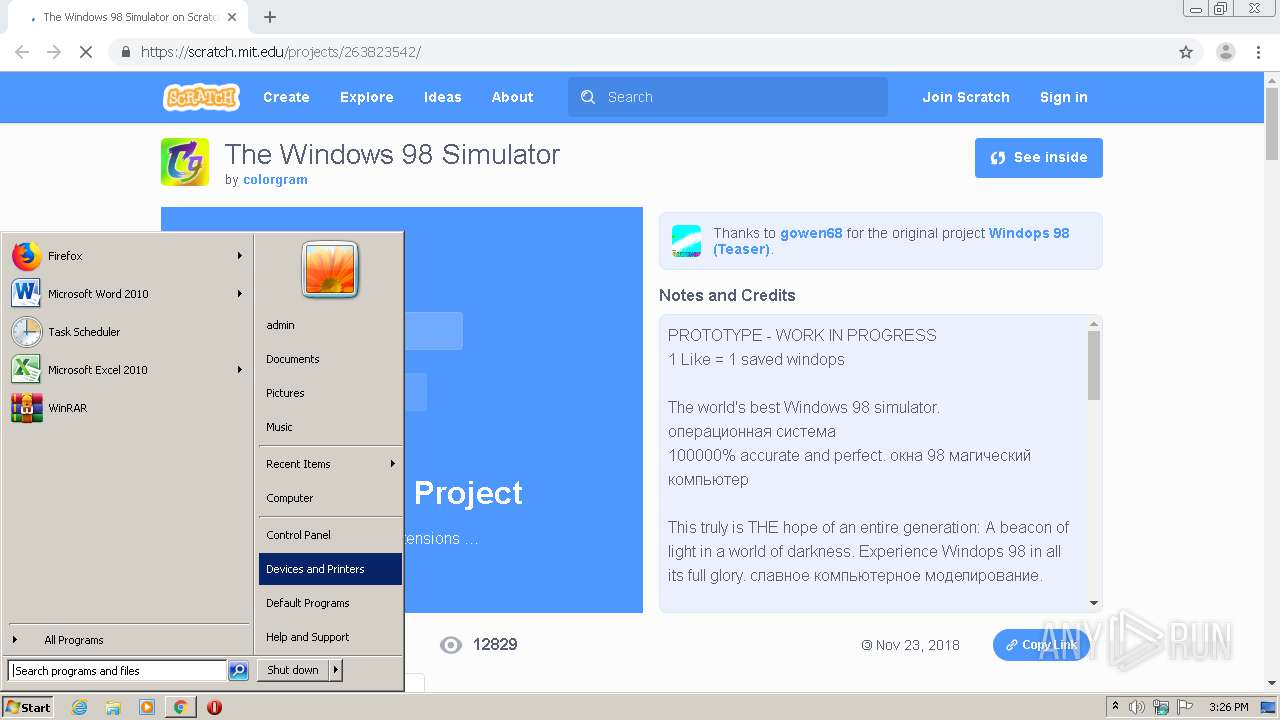Click the Search programs and files box
1280x720 pixels.
tap(117, 671)
